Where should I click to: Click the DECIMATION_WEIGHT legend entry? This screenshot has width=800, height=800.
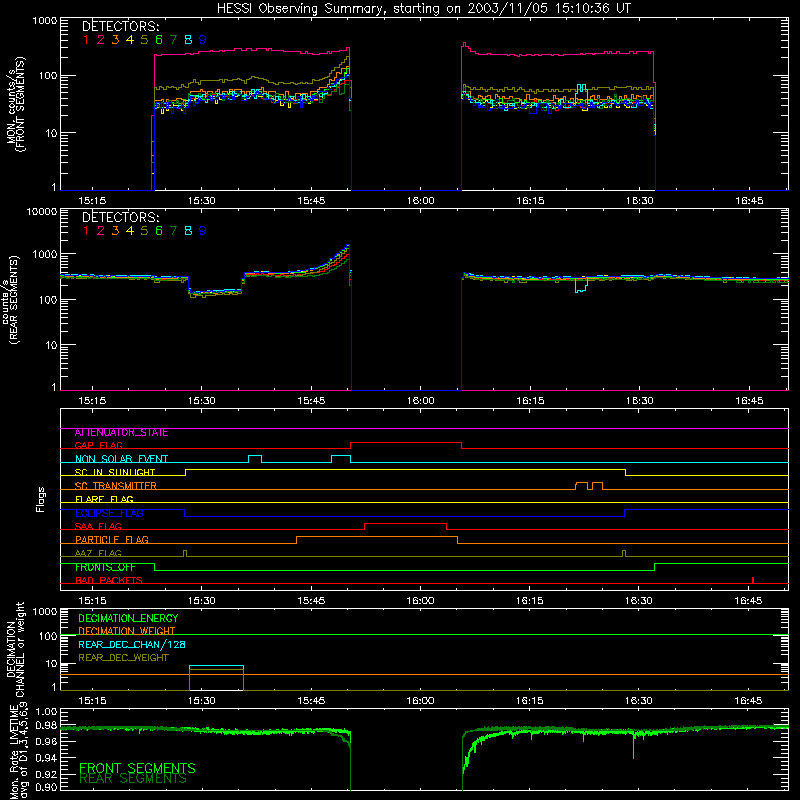tap(127, 632)
